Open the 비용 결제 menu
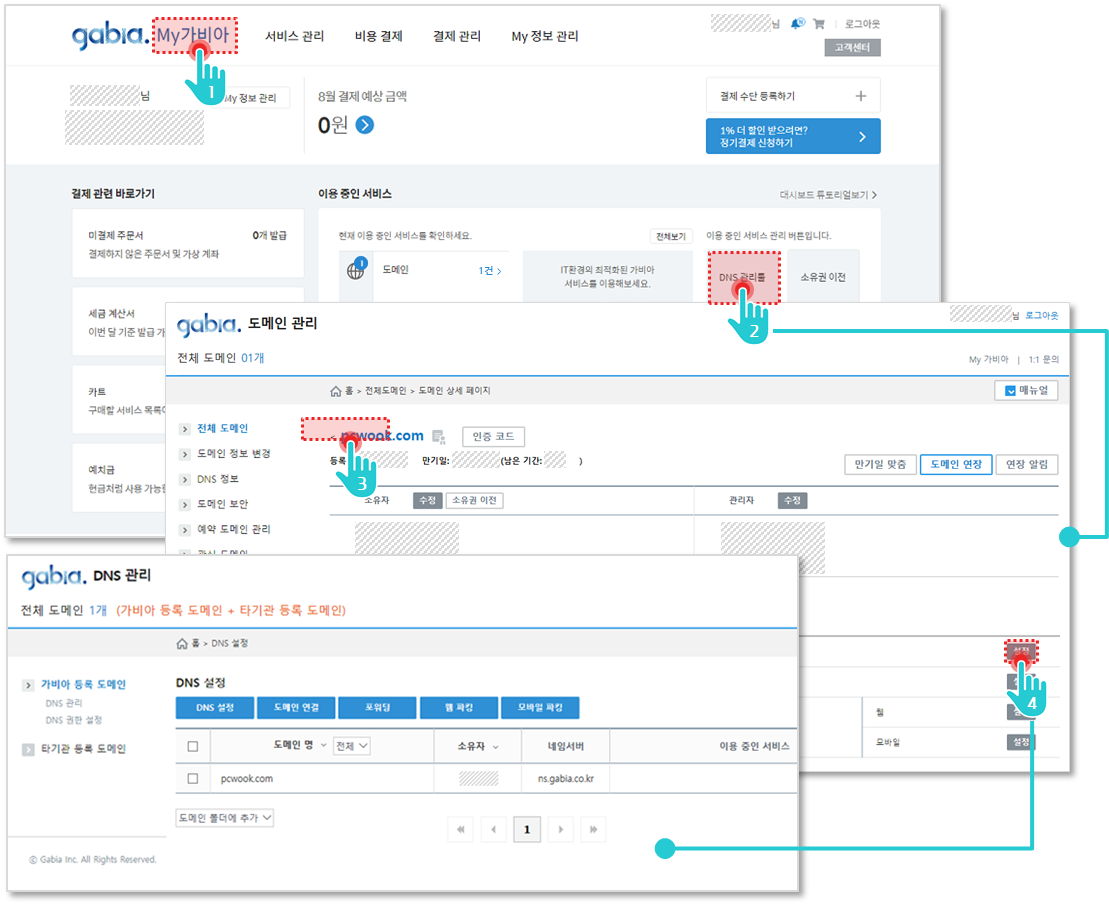Image resolution: width=1109 pixels, height=905 pixels. click(x=378, y=36)
